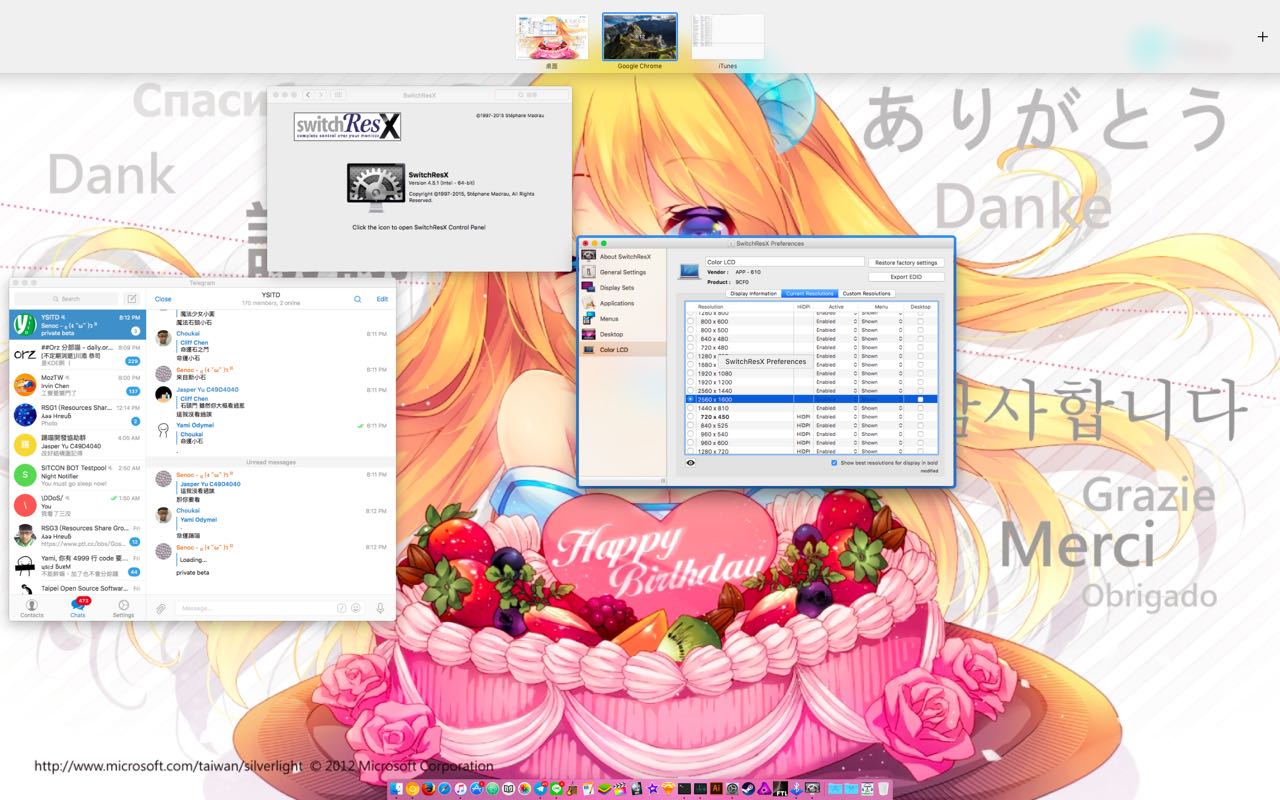Switch to the iTunes space thumbnail

pyautogui.click(x=727, y=37)
